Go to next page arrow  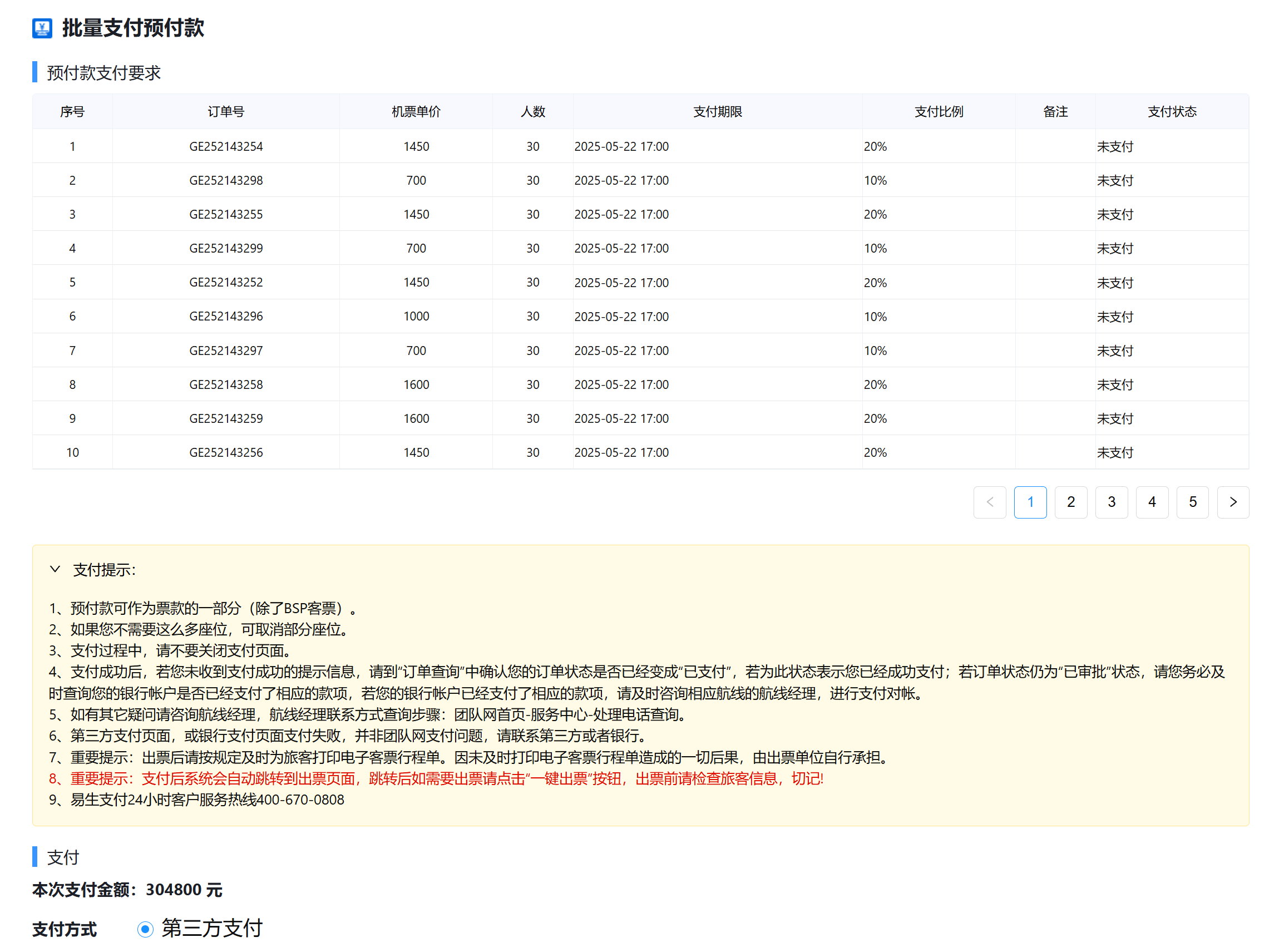(x=1232, y=502)
